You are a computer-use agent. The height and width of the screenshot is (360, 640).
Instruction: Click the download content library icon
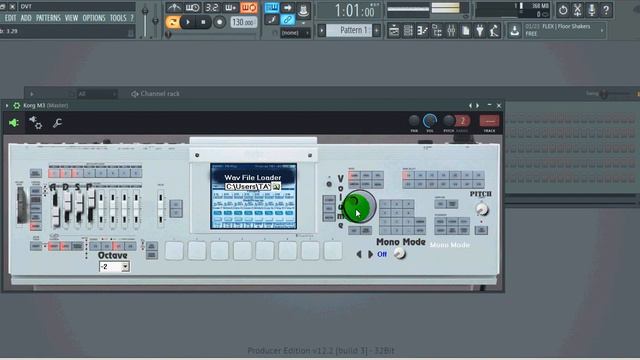(x=515, y=31)
